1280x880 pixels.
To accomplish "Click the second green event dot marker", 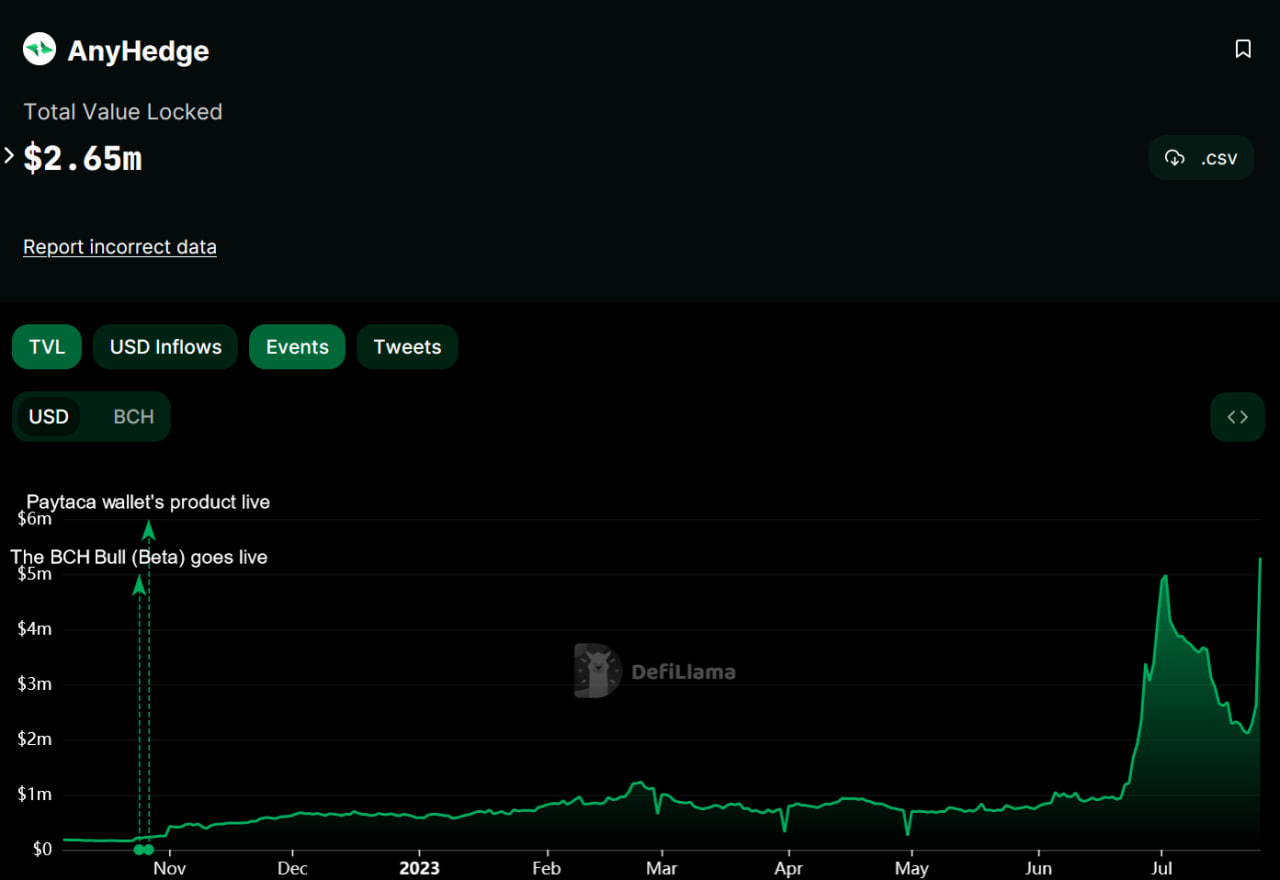I will 149,850.
